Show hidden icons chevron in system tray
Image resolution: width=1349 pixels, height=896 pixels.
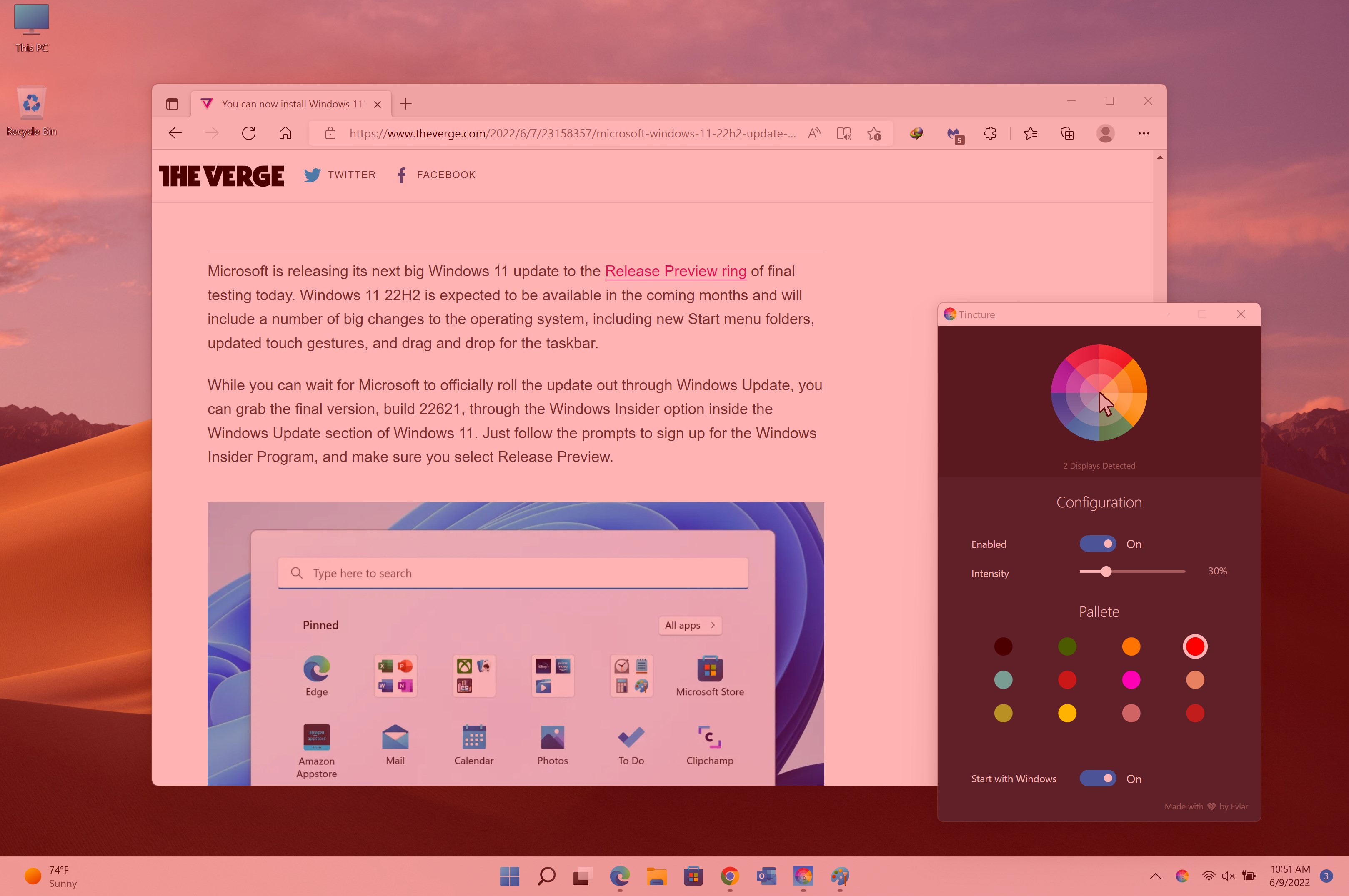1155,876
